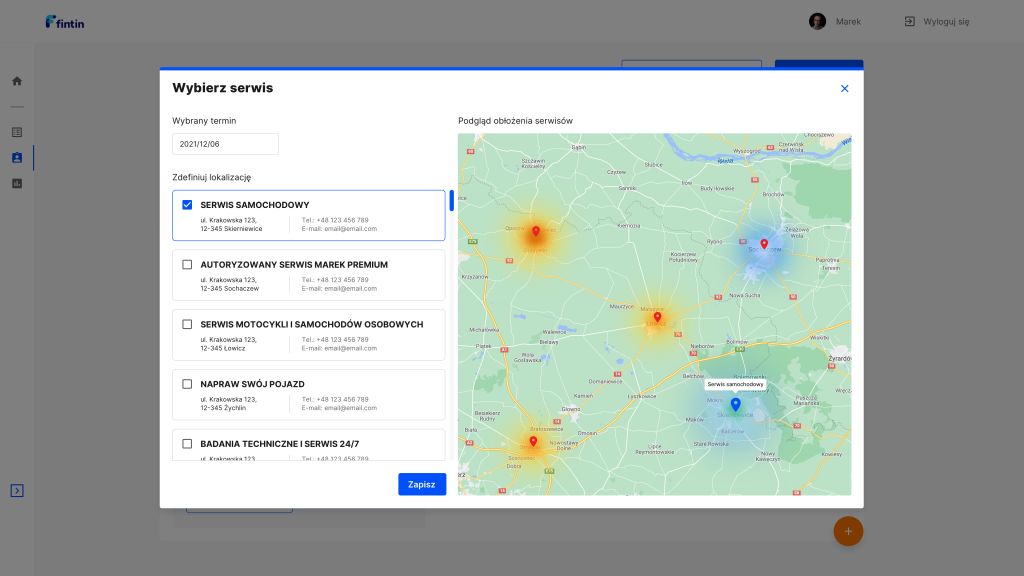
Task: Click the AUTORYZOWANY SERWIS MAREK PREMIUM title
Action: pos(294,264)
